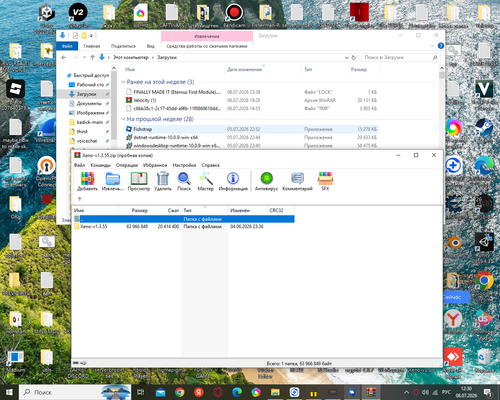Screen dimensions: 500x400
Task: Select the Xeno-v1.3.55 folder row
Action: (x=184, y=226)
